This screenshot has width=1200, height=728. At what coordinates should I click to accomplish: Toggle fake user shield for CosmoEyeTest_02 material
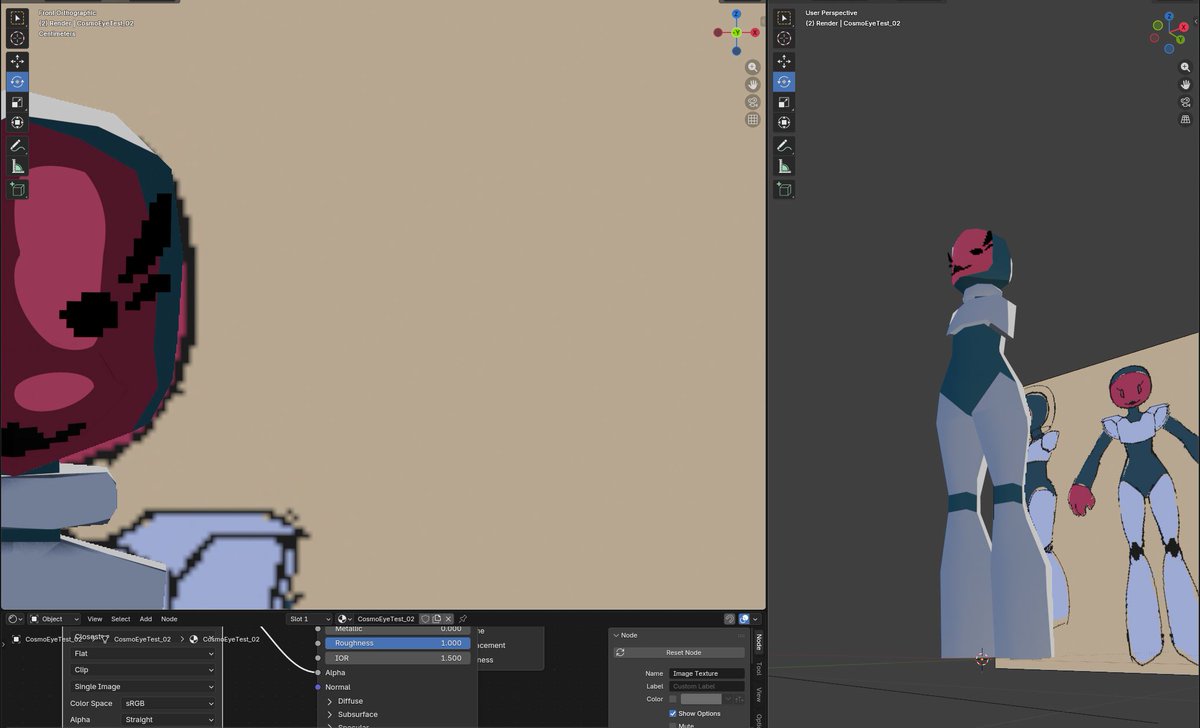point(425,619)
